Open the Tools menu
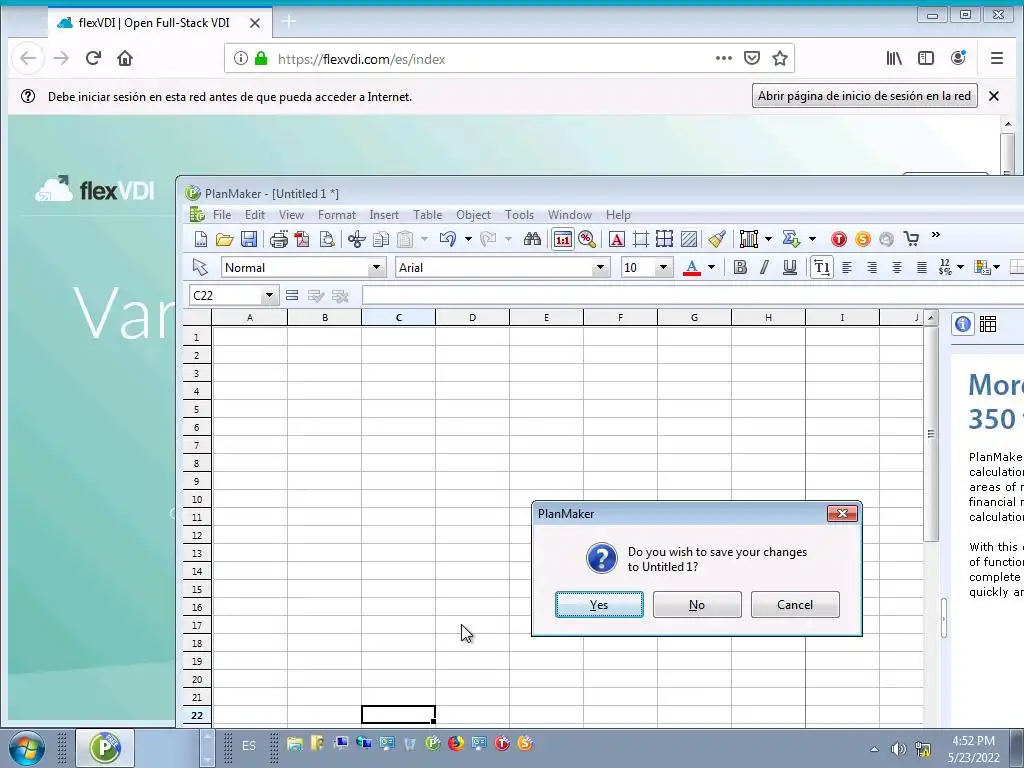Image resolution: width=1024 pixels, height=768 pixels. coord(519,215)
